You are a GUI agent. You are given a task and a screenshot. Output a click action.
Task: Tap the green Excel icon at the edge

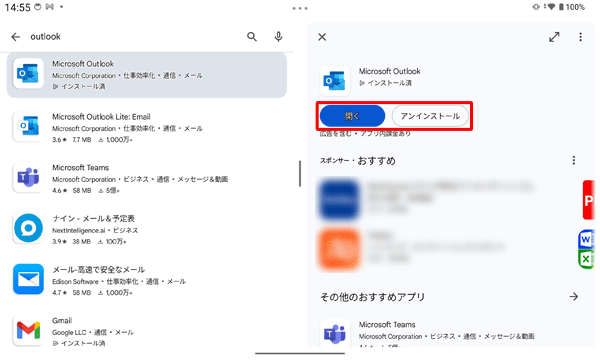click(x=585, y=259)
